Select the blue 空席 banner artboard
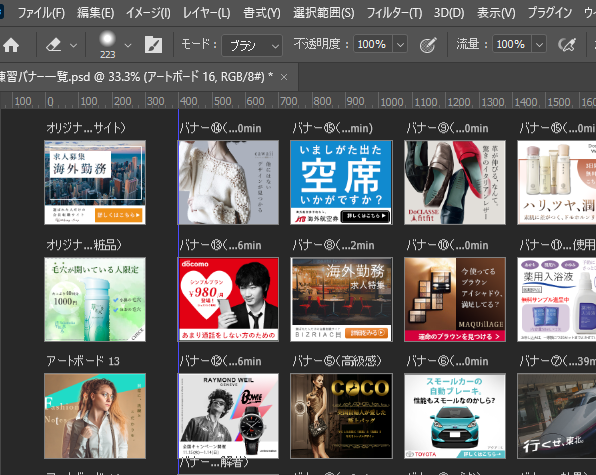 coord(341,182)
